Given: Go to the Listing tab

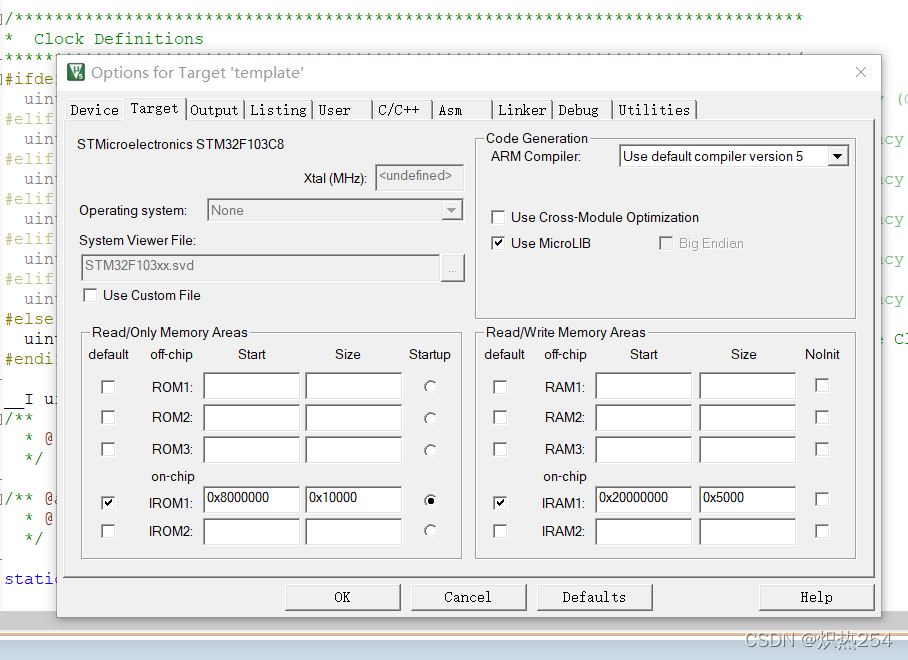Looking at the screenshot, I should point(278,110).
